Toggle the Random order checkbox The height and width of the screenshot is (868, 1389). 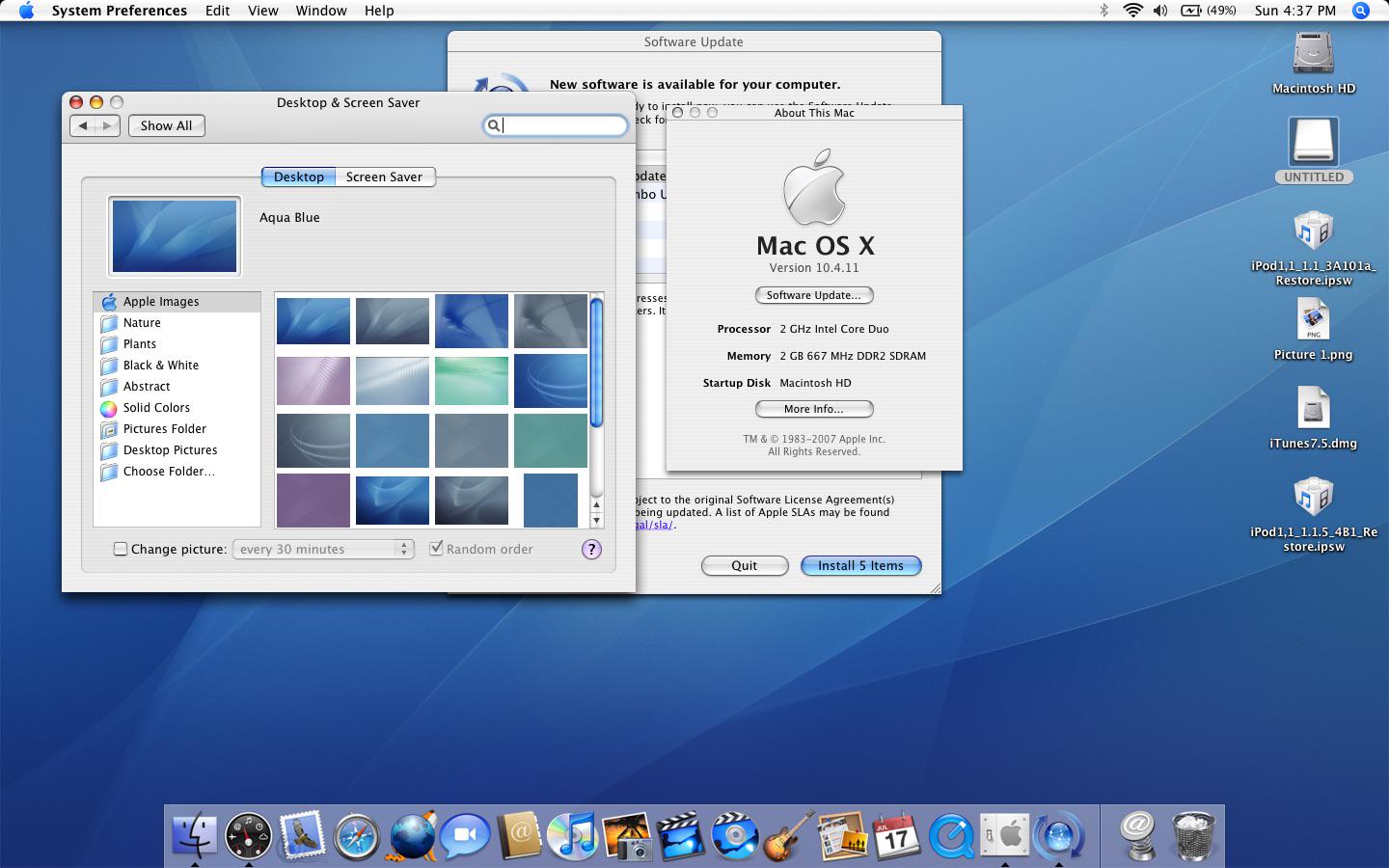coord(436,549)
